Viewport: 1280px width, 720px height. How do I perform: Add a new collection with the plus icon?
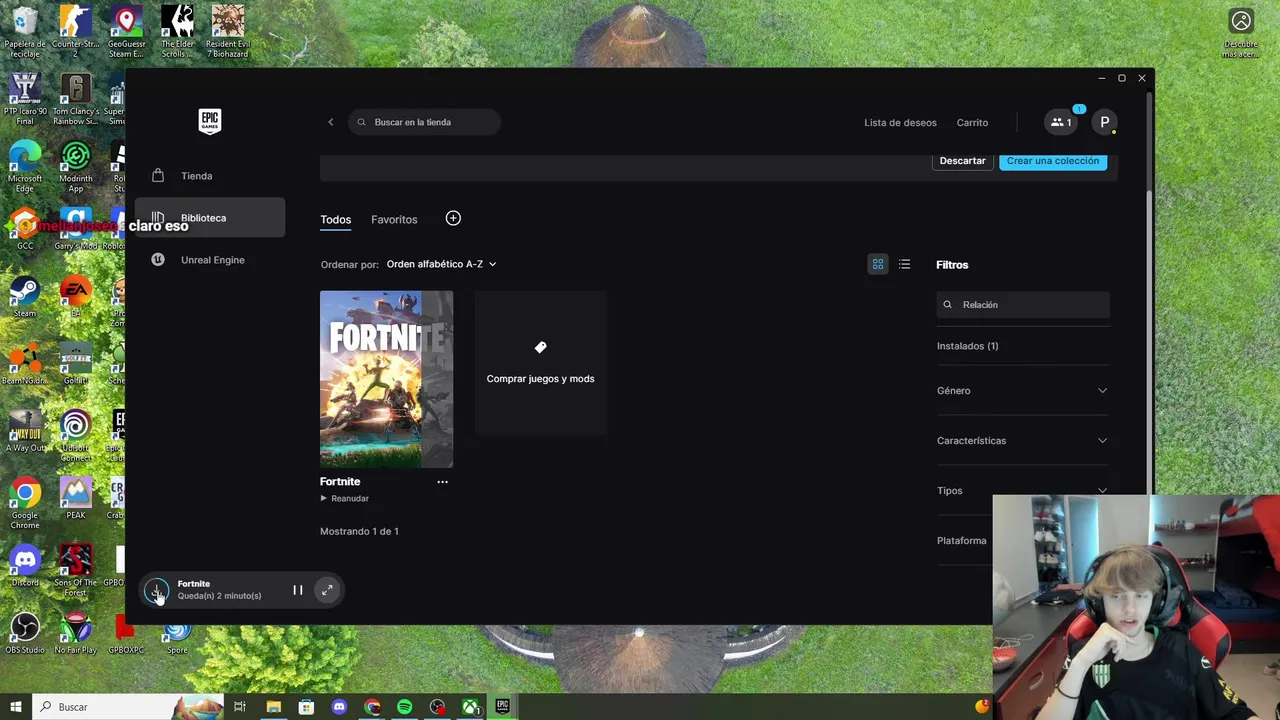[453, 218]
